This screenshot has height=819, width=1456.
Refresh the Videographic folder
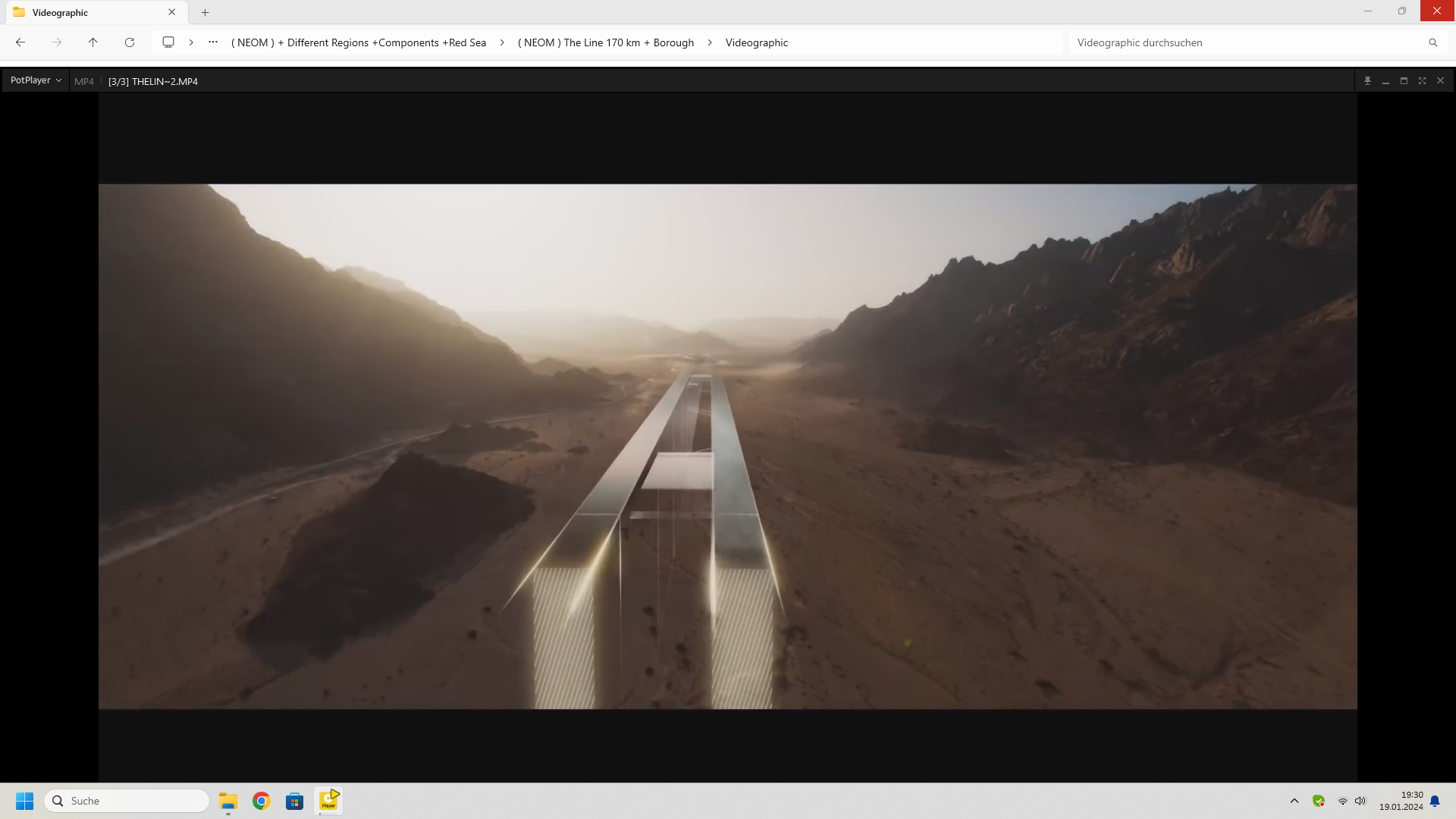coord(130,42)
